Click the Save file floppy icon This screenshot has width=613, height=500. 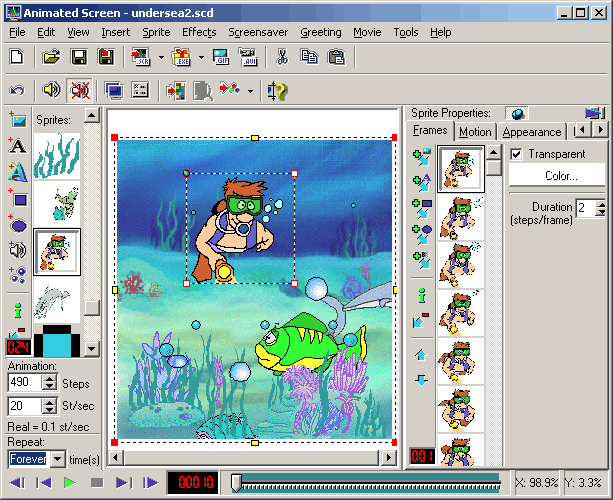click(x=79, y=57)
